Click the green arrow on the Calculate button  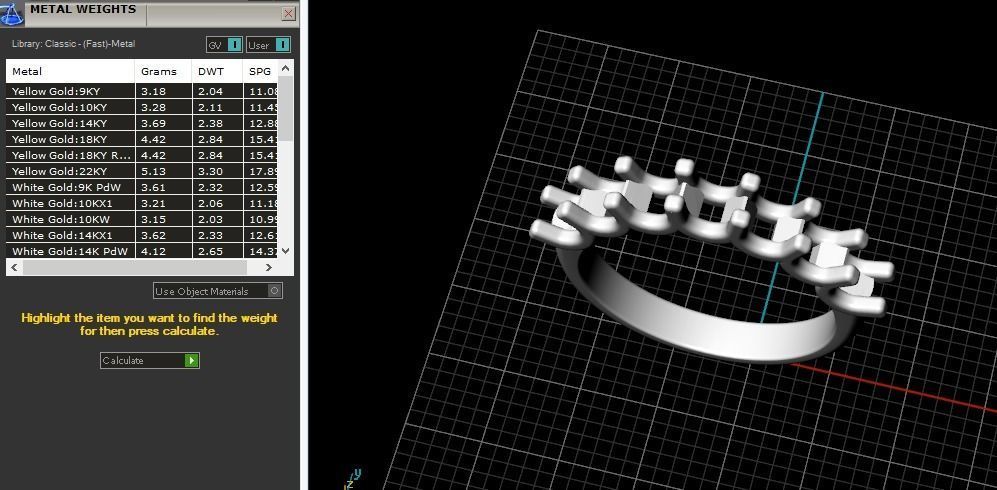point(191,360)
